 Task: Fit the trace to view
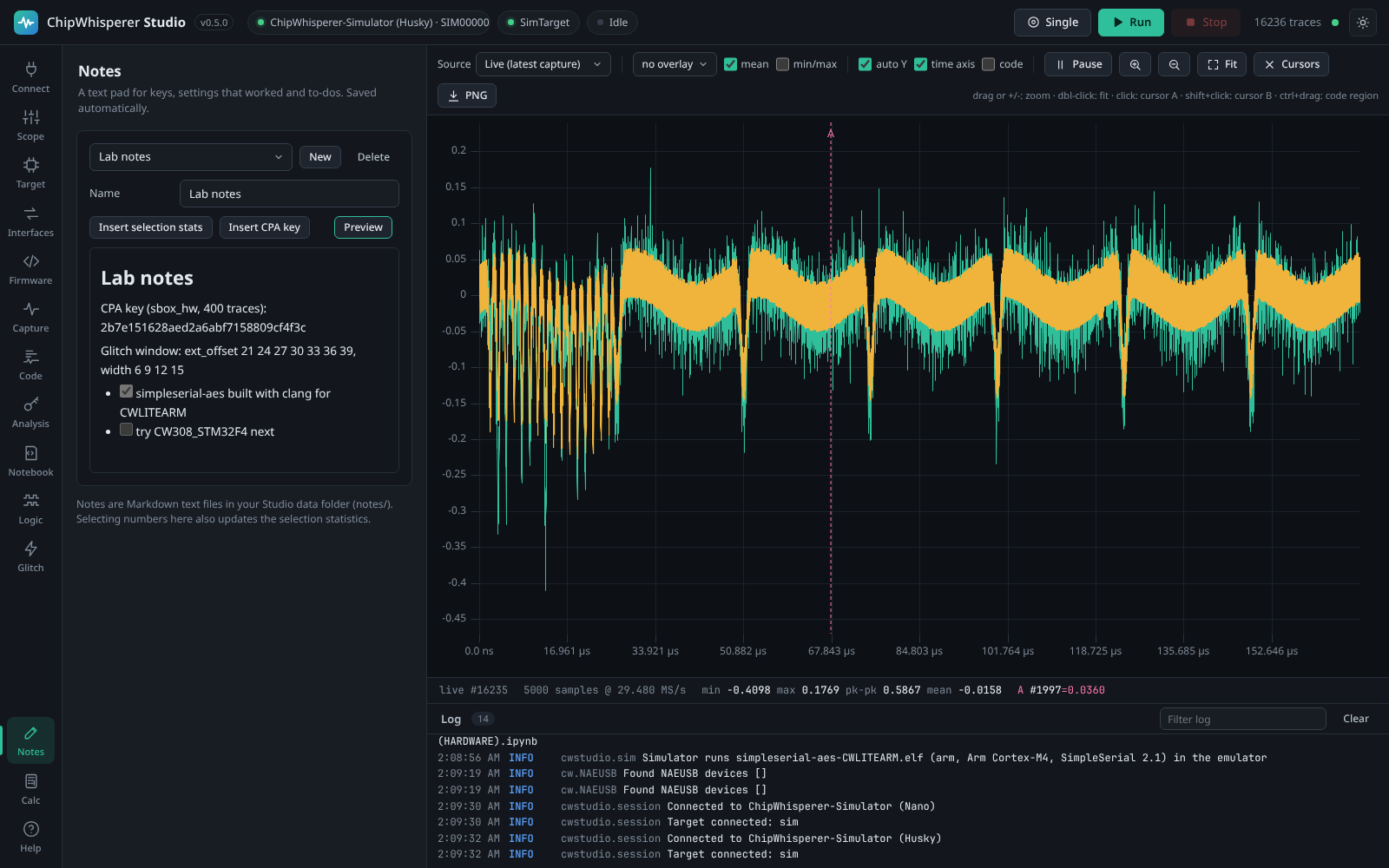click(1221, 64)
